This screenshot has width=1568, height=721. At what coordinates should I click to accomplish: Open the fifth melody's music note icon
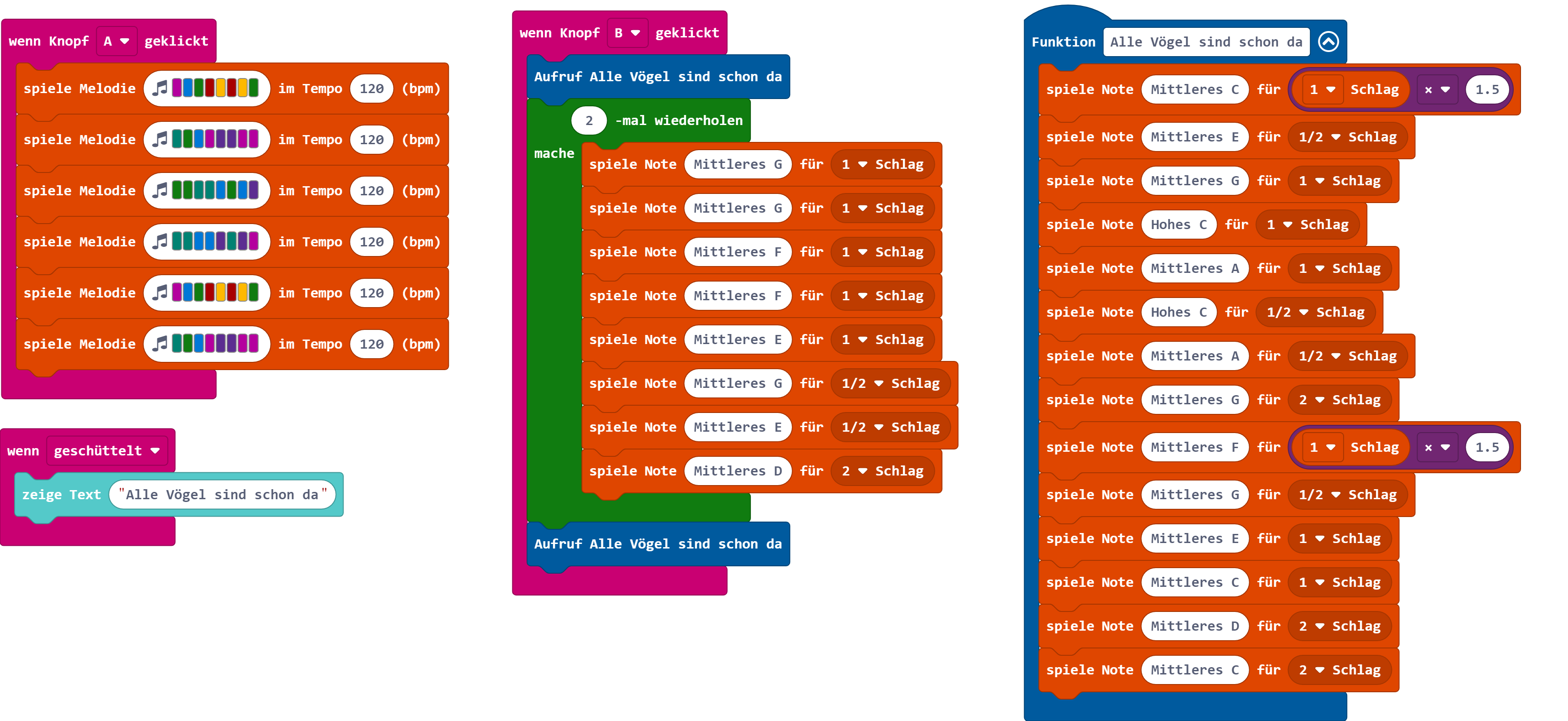[x=160, y=293]
